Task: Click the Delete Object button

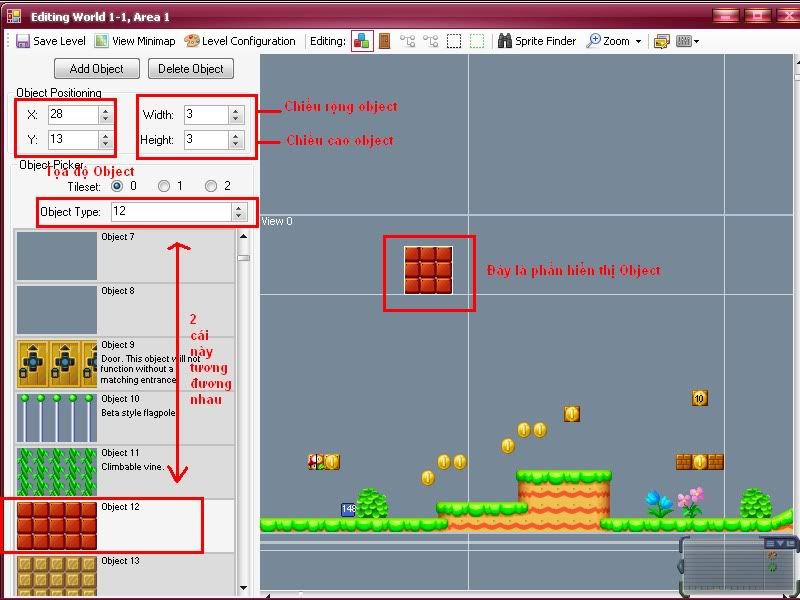Action: (191, 69)
